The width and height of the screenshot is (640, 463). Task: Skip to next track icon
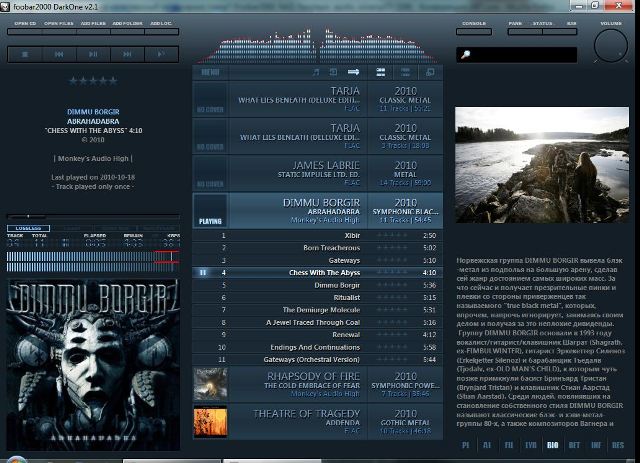(x=127, y=54)
